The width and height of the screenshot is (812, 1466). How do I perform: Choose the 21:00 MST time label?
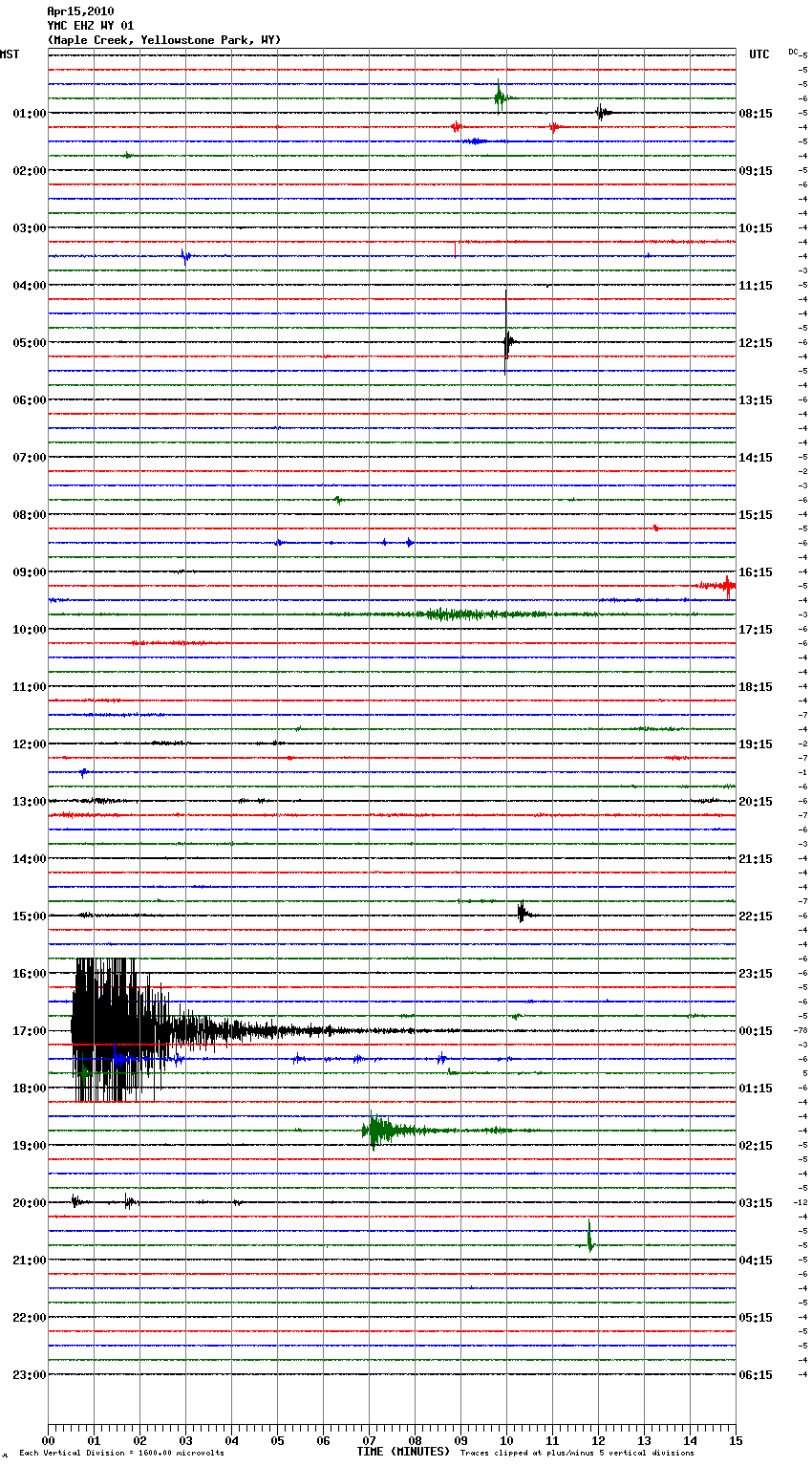pos(29,1261)
